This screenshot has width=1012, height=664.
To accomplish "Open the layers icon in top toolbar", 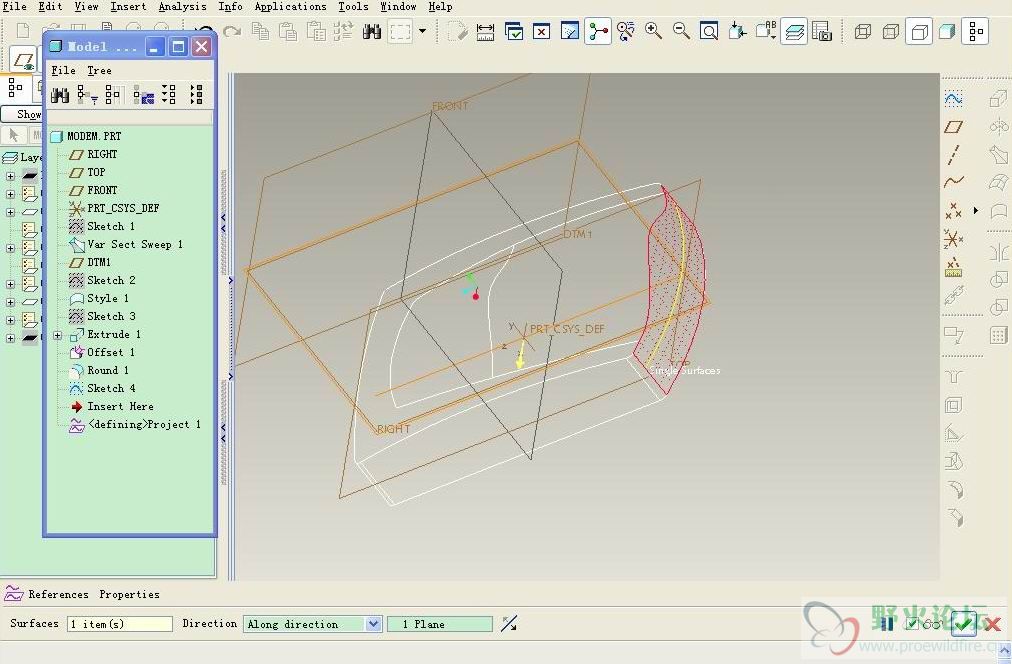I will 794,31.
